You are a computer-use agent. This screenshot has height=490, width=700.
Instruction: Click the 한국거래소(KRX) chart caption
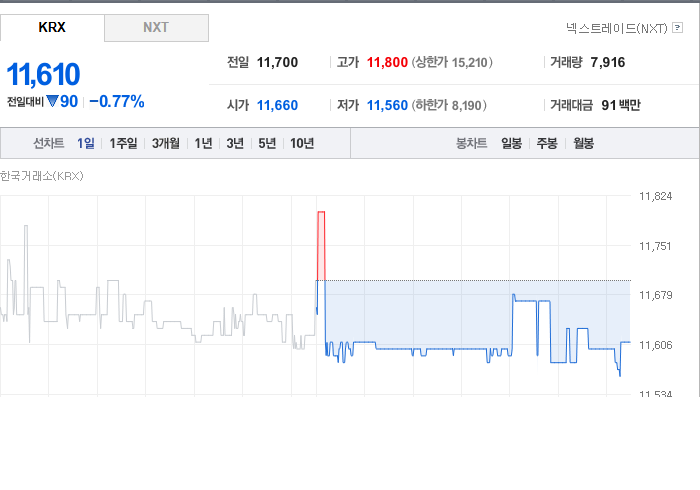[42, 176]
